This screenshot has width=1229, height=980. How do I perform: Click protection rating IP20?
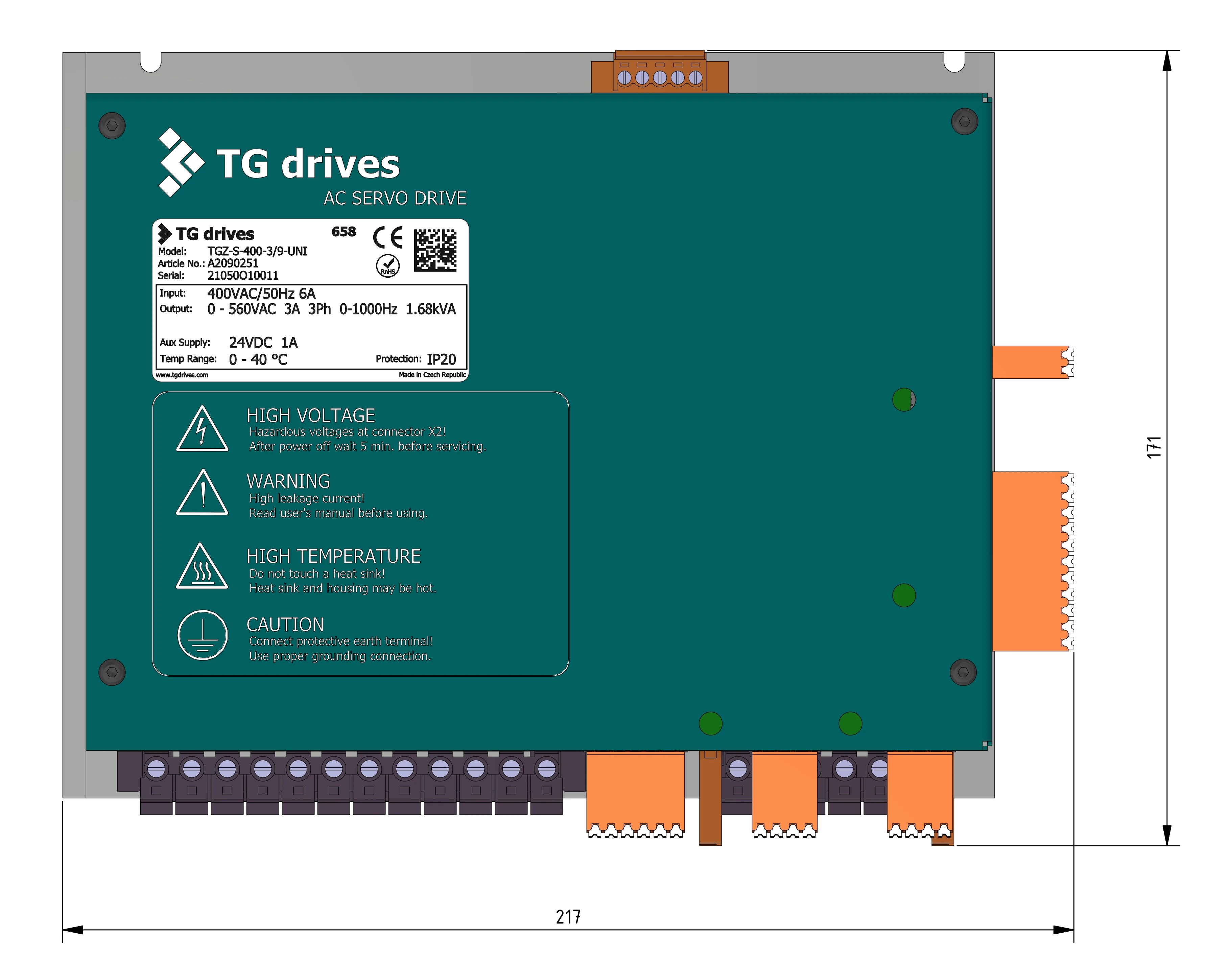(441, 359)
